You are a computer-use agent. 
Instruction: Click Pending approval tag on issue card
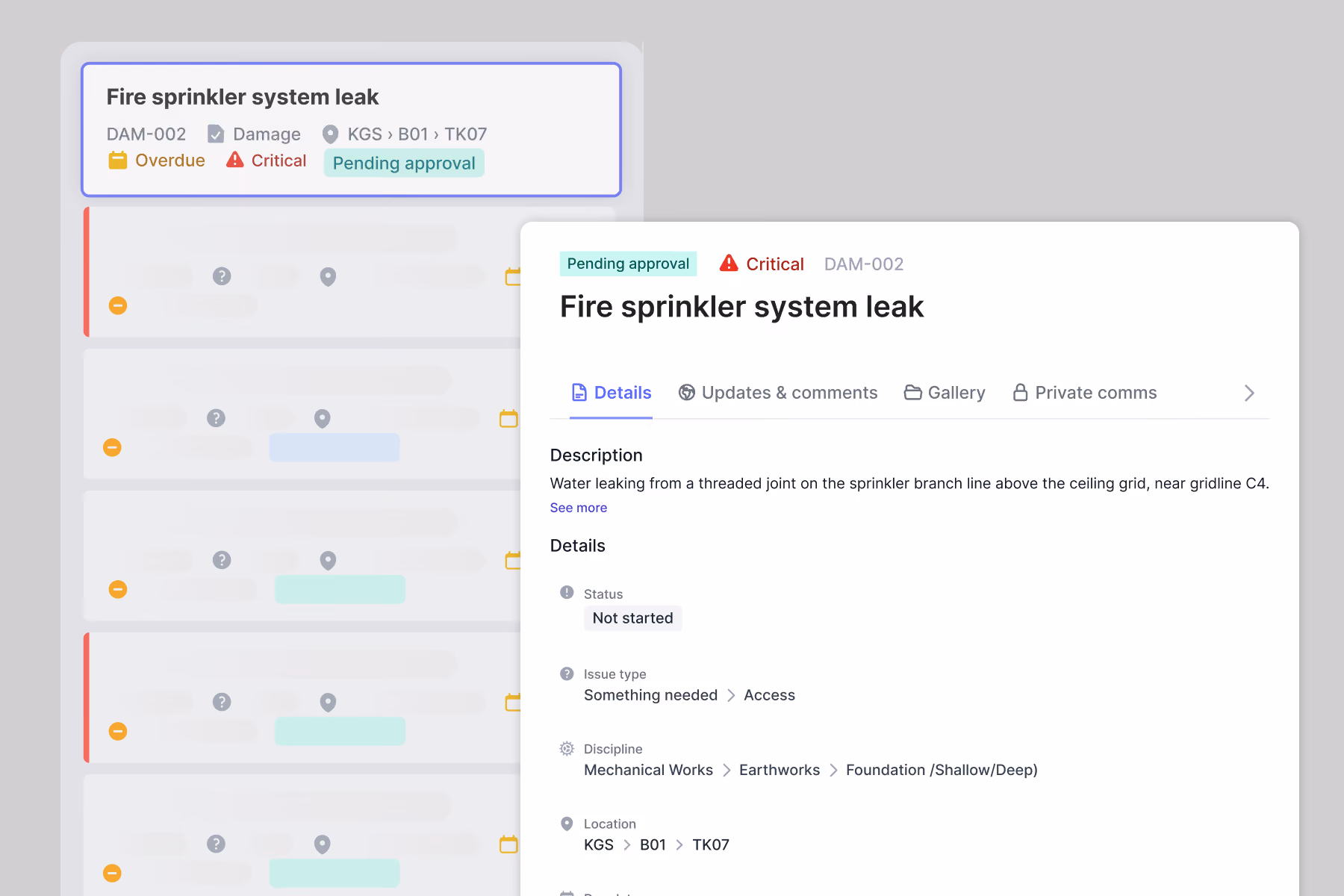(x=404, y=164)
